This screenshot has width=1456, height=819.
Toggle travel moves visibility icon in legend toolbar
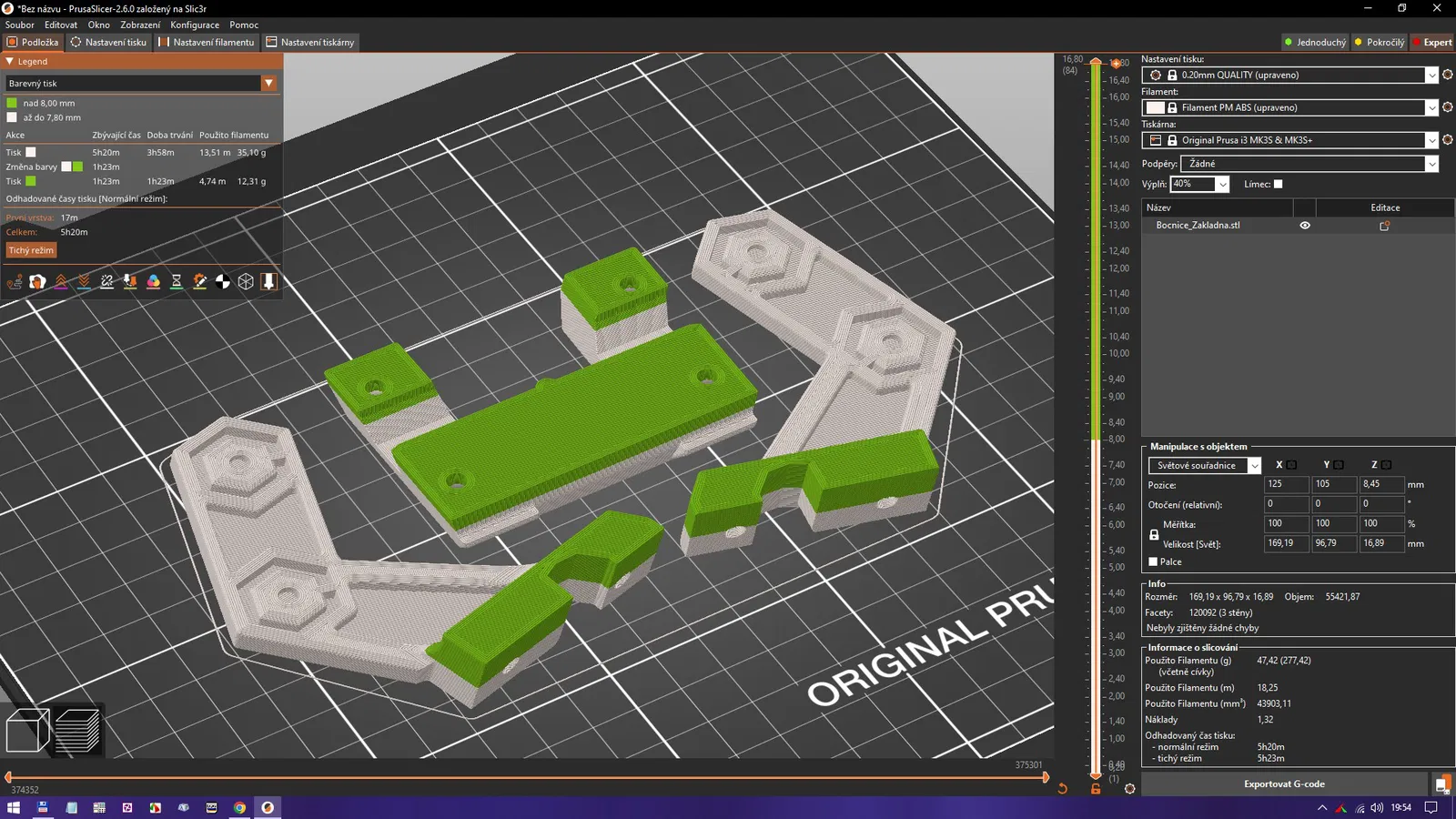click(x=15, y=282)
